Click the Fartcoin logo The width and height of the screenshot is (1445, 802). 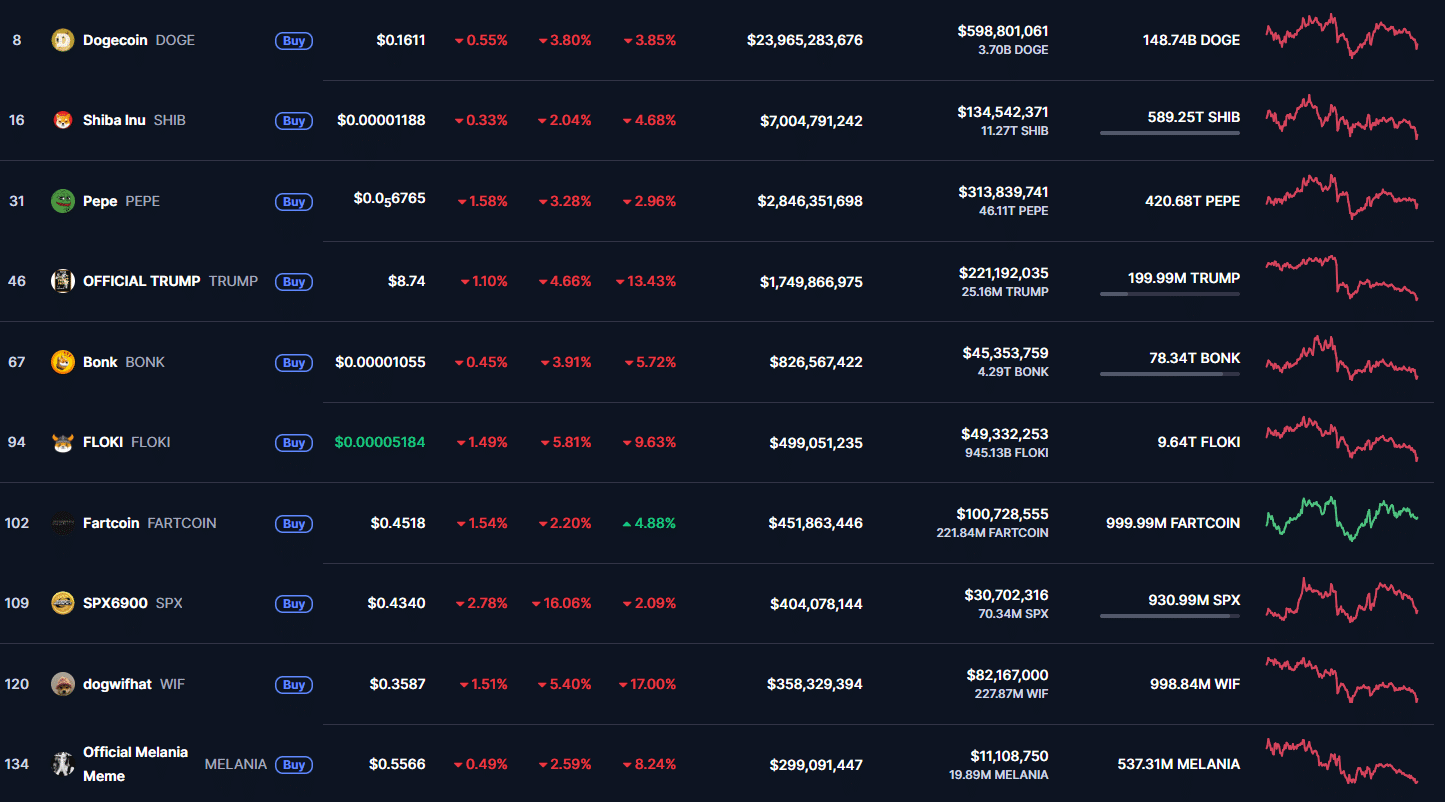tap(63, 523)
